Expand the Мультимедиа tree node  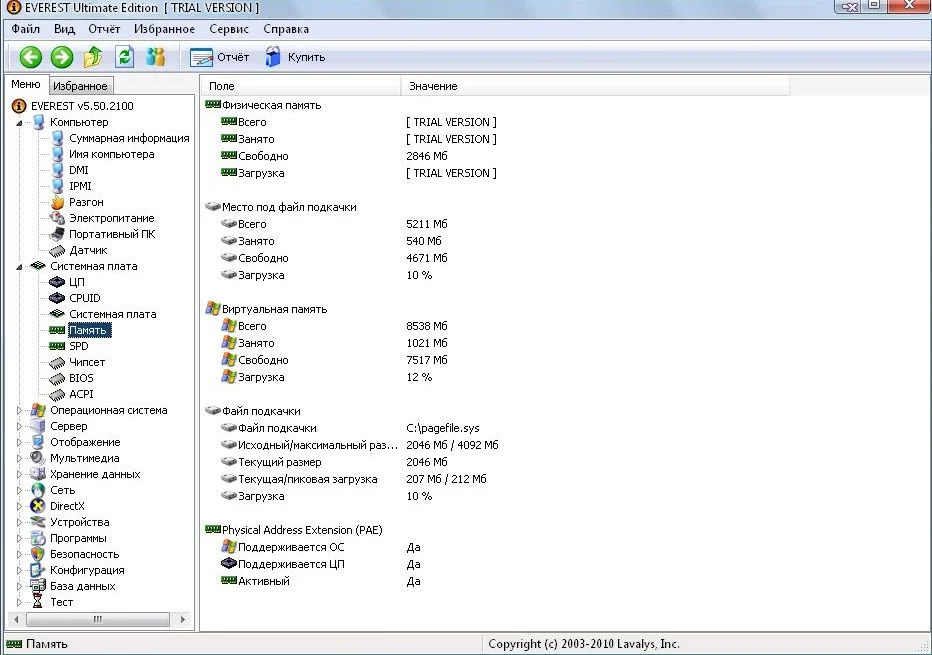[x=19, y=458]
